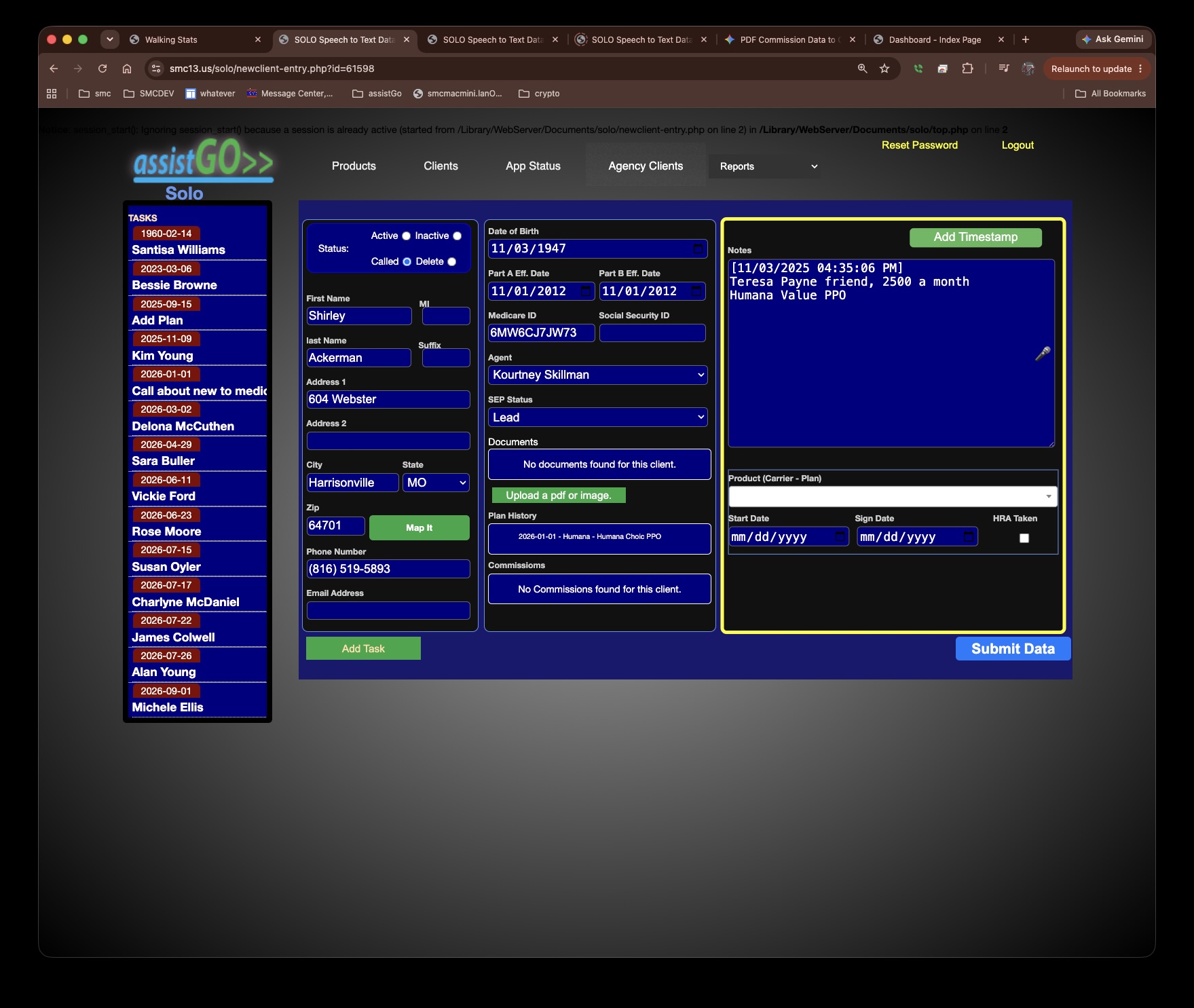Open the Kim Young task
1194x1008 pixels.
tap(162, 356)
